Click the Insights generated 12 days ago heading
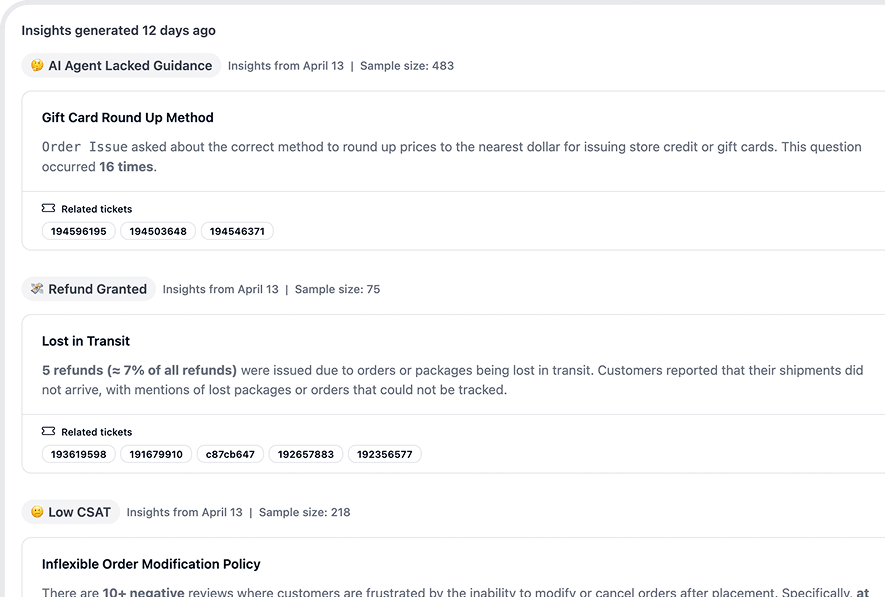 coord(118,30)
